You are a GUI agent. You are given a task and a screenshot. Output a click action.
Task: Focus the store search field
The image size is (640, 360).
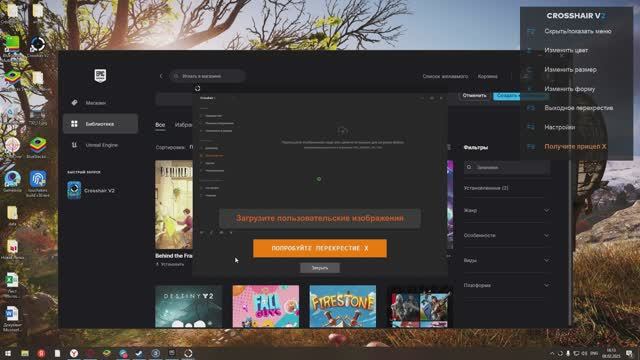tap(208, 76)
